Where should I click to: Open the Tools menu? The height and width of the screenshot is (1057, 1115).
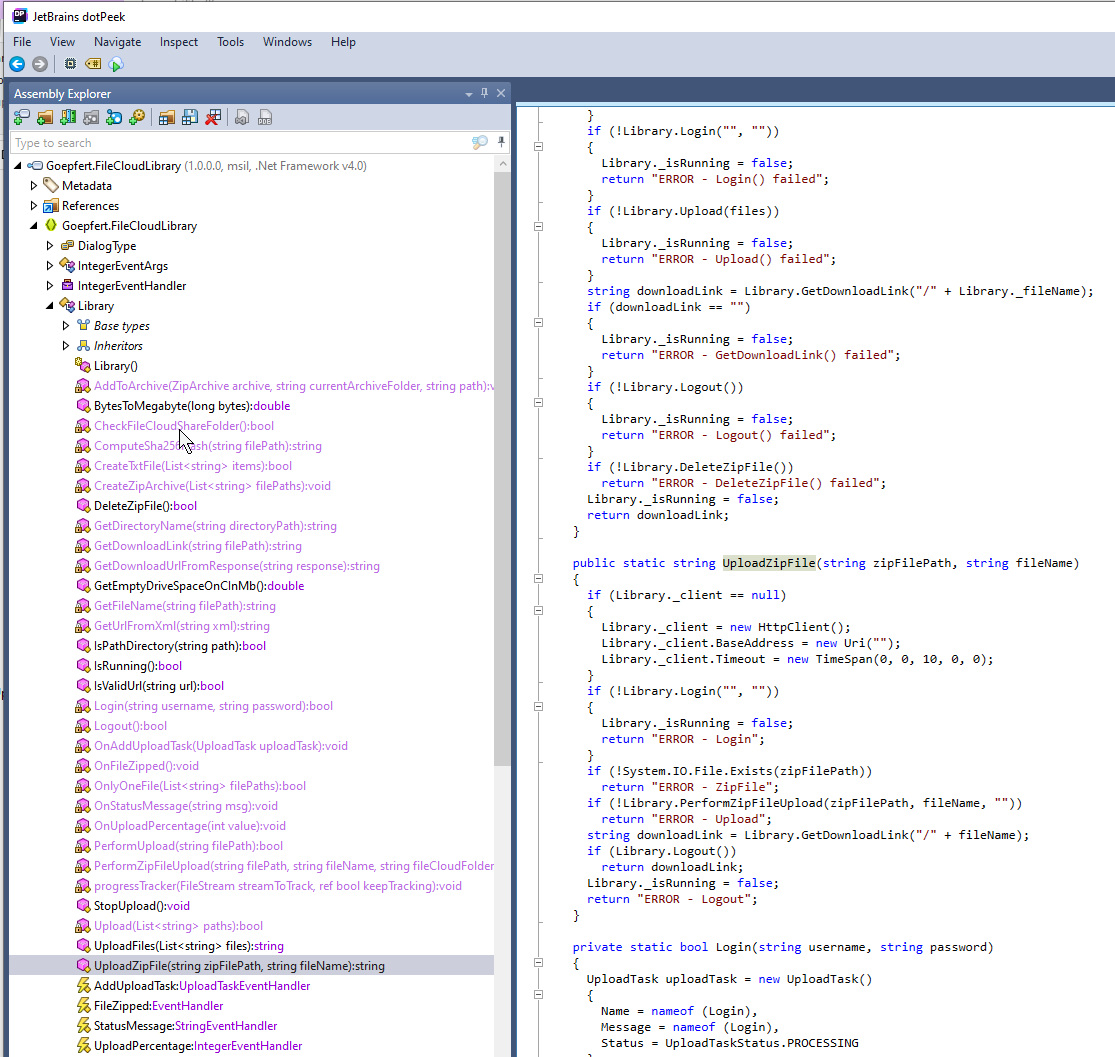pos(230,42)
